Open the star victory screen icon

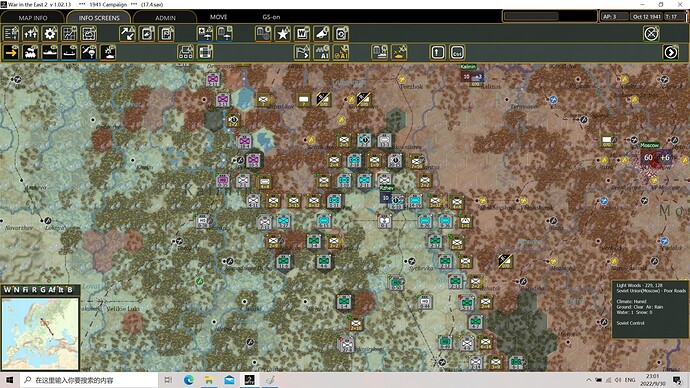click(x=283, y=33)
